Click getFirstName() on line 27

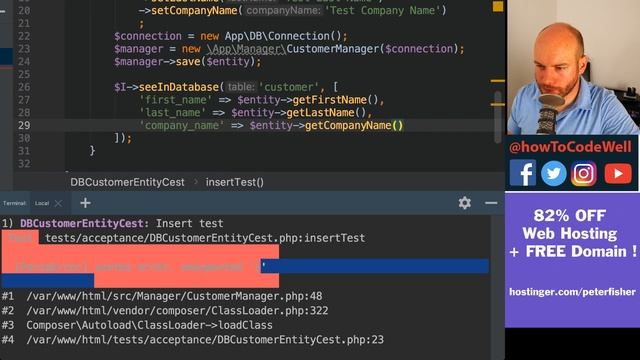[x=336, y=100]
